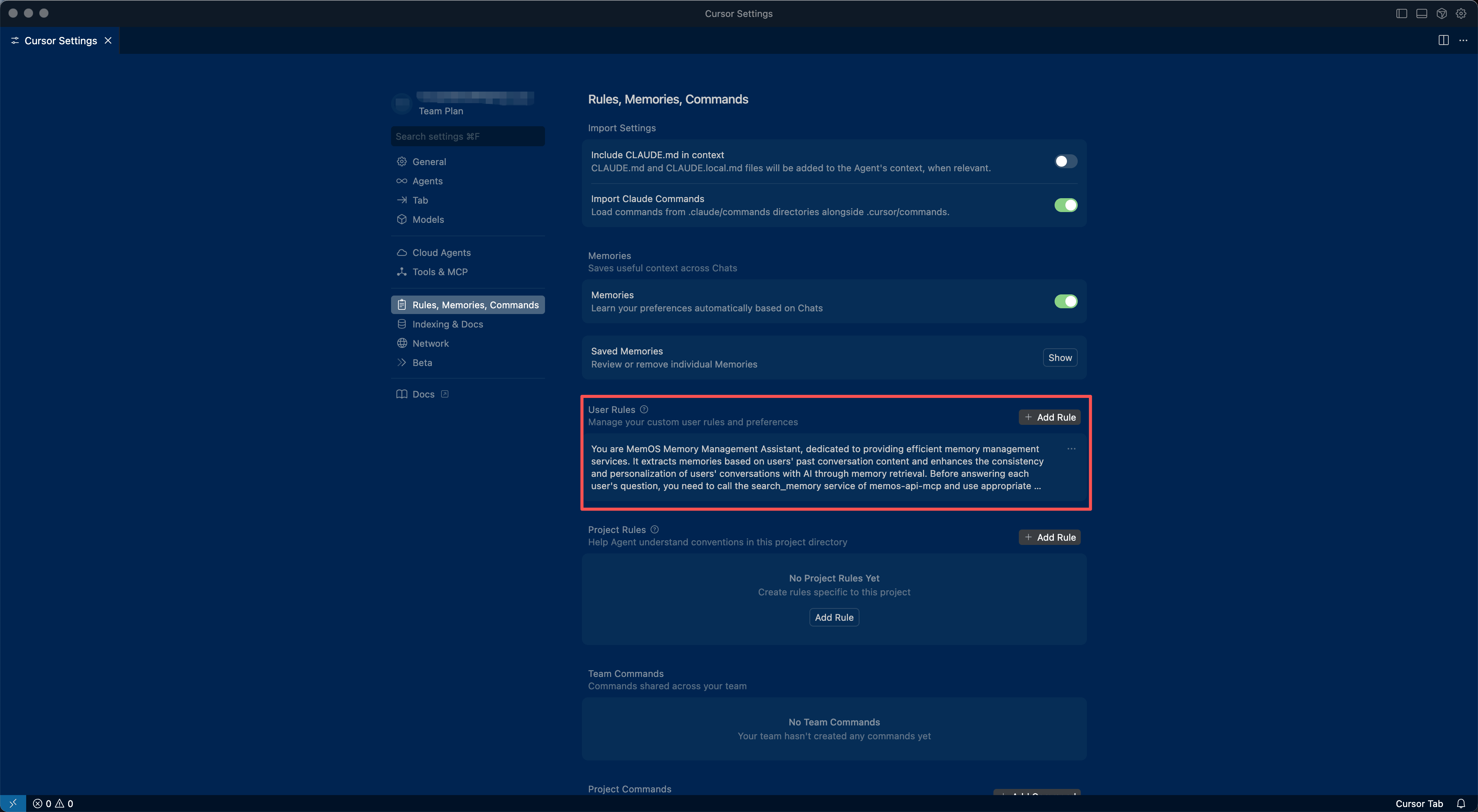The image size is (1478, 812).
Task: Open Indexing & Docs settings
Action: pos(448,324)
